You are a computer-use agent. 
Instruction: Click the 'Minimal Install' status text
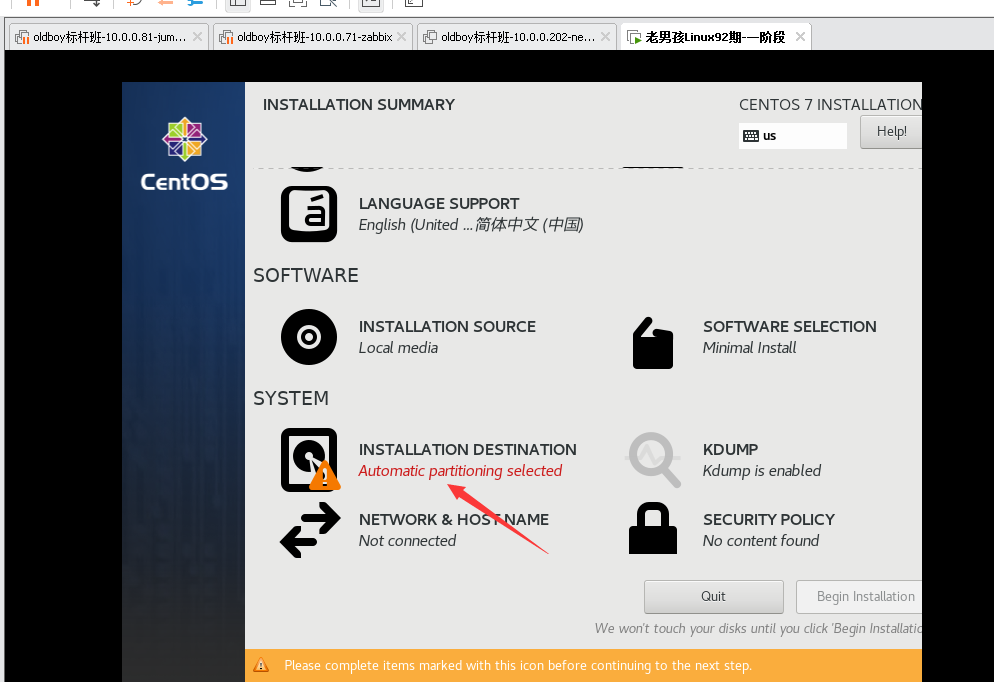click(749, 348)
